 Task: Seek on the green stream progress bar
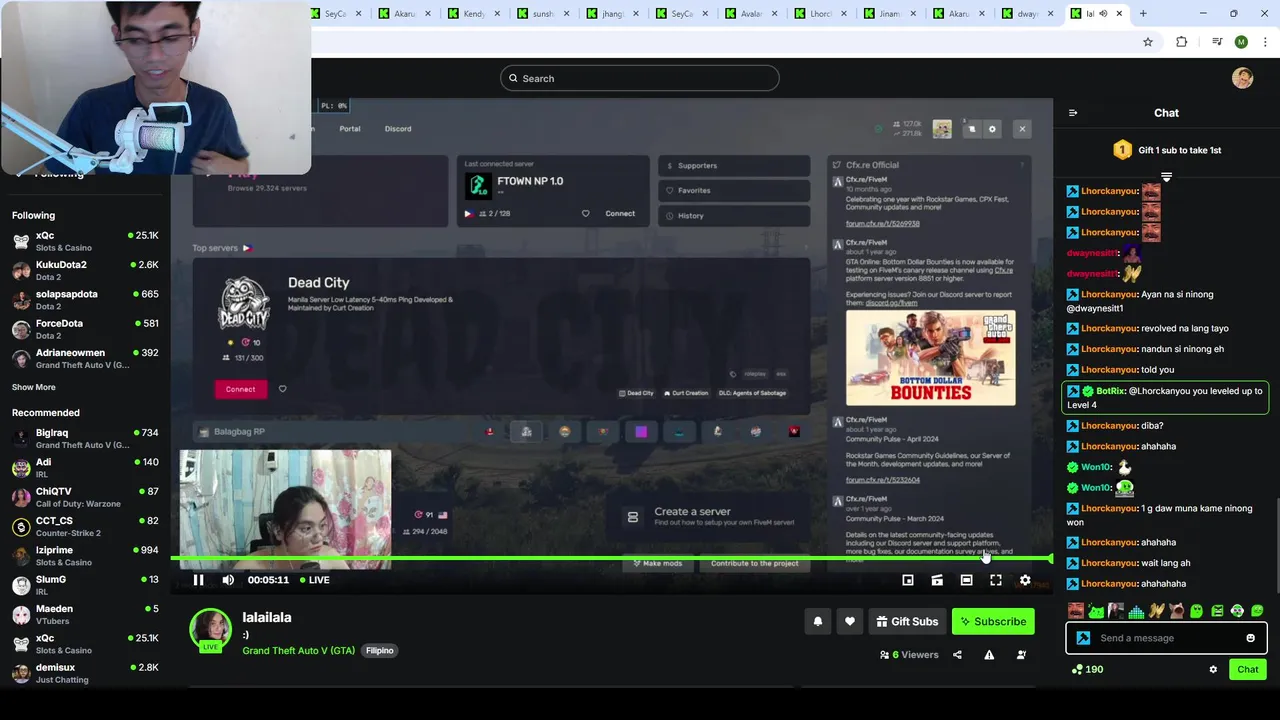[x=611, y=558]
